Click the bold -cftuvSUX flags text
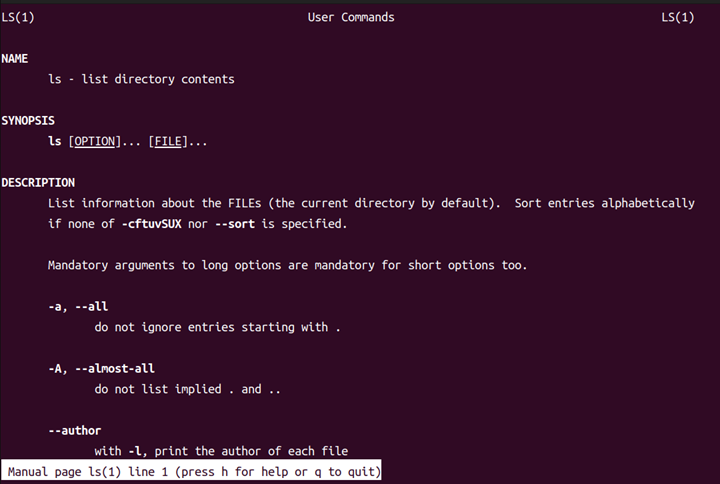The width and height of the screenshot is (720, 484). [x=152, y=224]
